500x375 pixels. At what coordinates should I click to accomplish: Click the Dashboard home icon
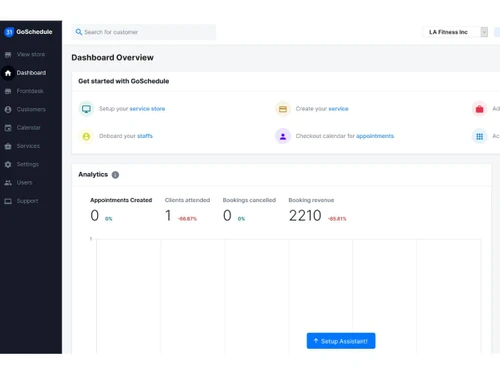tap(8, 73)
